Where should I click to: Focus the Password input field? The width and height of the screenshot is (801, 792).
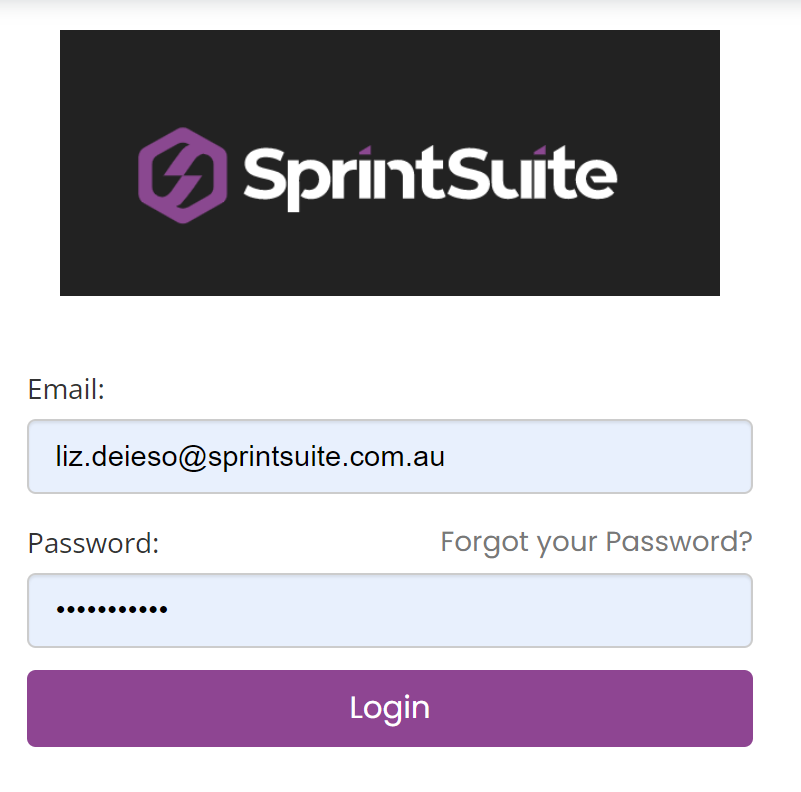(x=390, y=610)
